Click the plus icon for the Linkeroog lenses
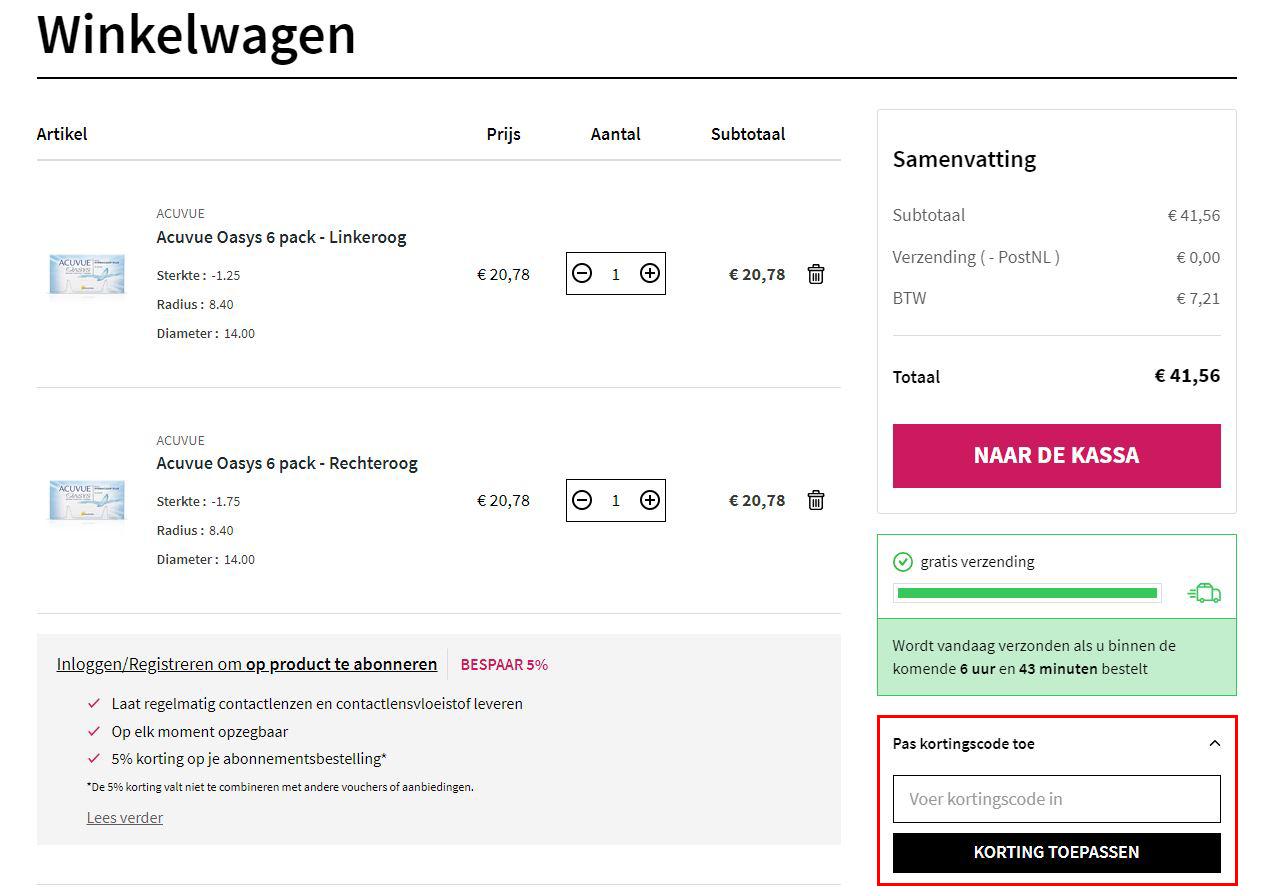The height and width of the screenshot is (896, 1286). pyautogui.click(x=649, y=273)
